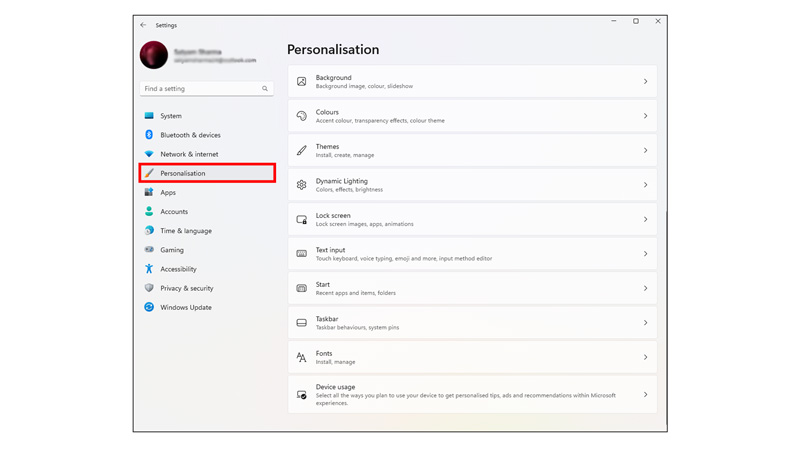Click the Text input keyboard icon
Image resolution: width=800 pixels, height=450 pixels.
point(302,254)
